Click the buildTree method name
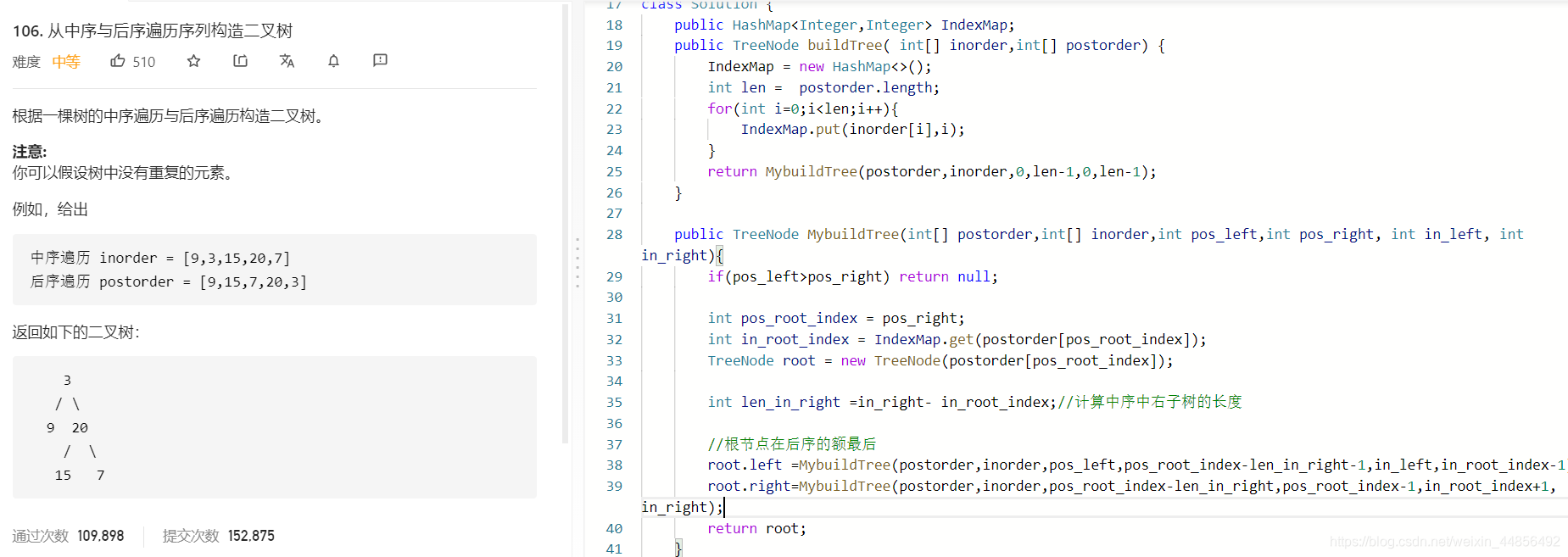Screen dimensions: 1568x557 tap(845, 46)
